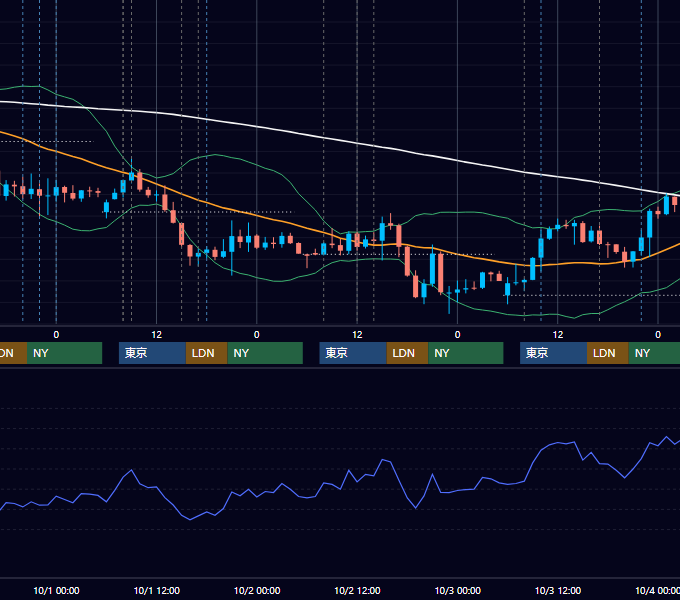Select the 東京 session block on 10/2
Screen dimensions: 680x600
pos(353,353)
